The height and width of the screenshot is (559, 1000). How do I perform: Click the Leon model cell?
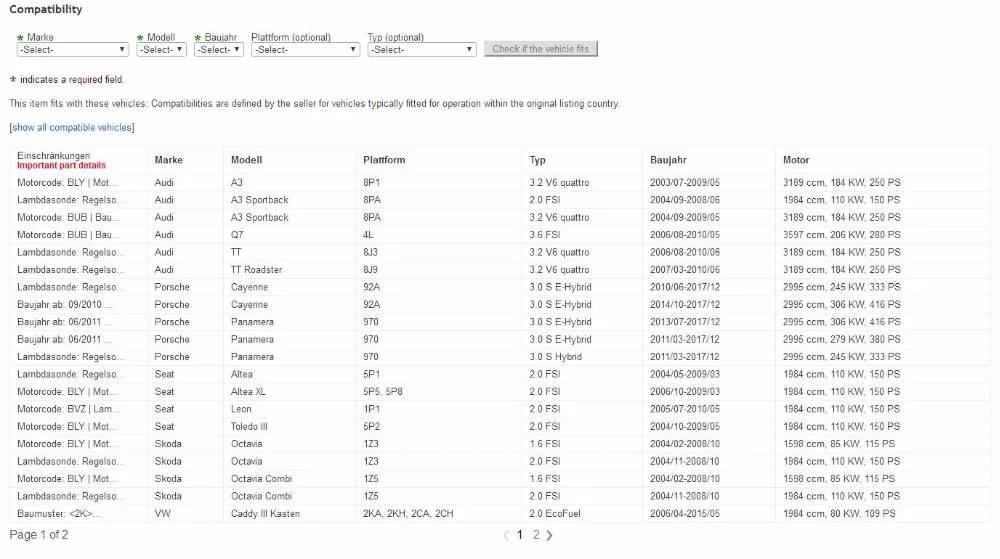241,409
